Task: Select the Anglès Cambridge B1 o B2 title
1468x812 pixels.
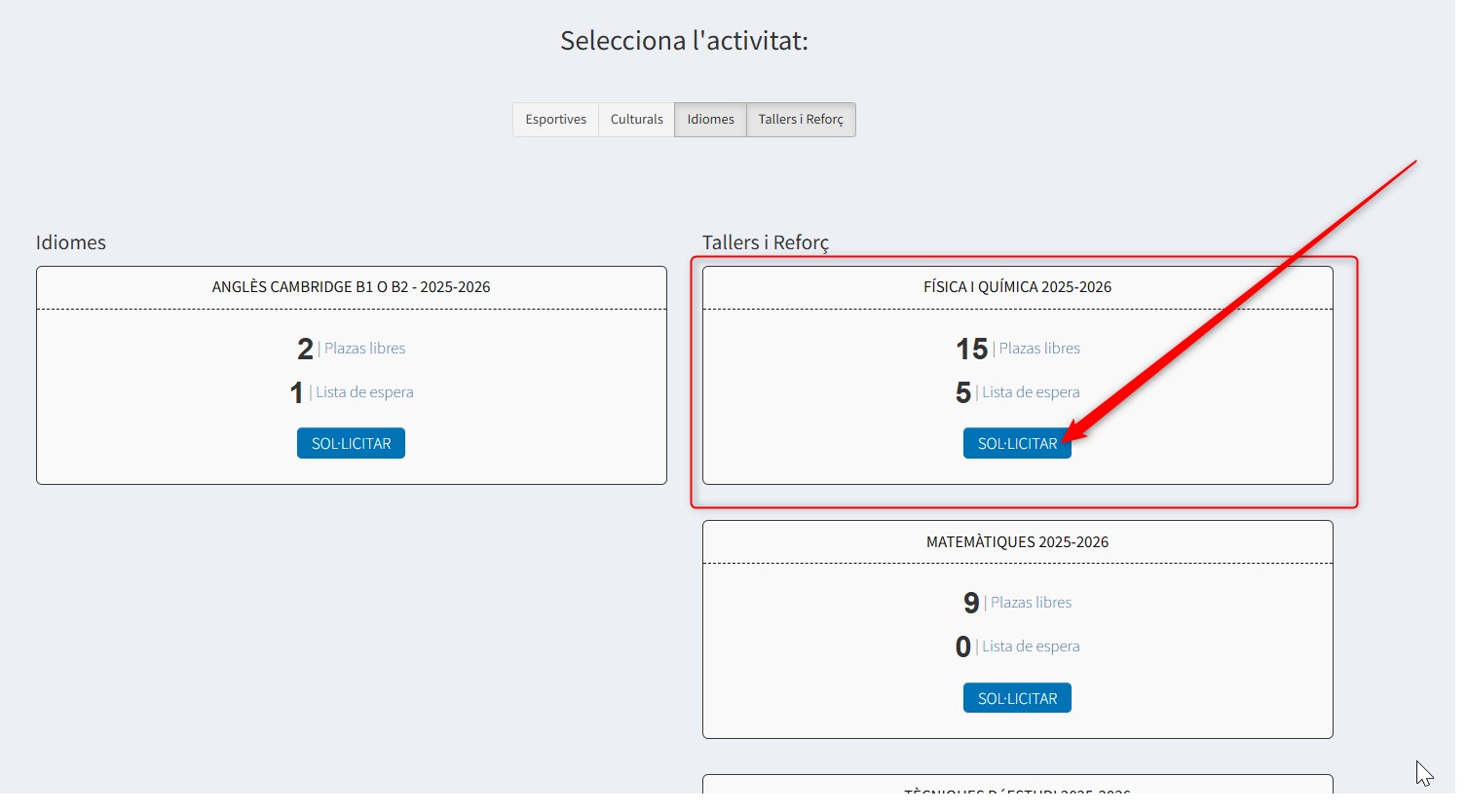Action: 351,287
